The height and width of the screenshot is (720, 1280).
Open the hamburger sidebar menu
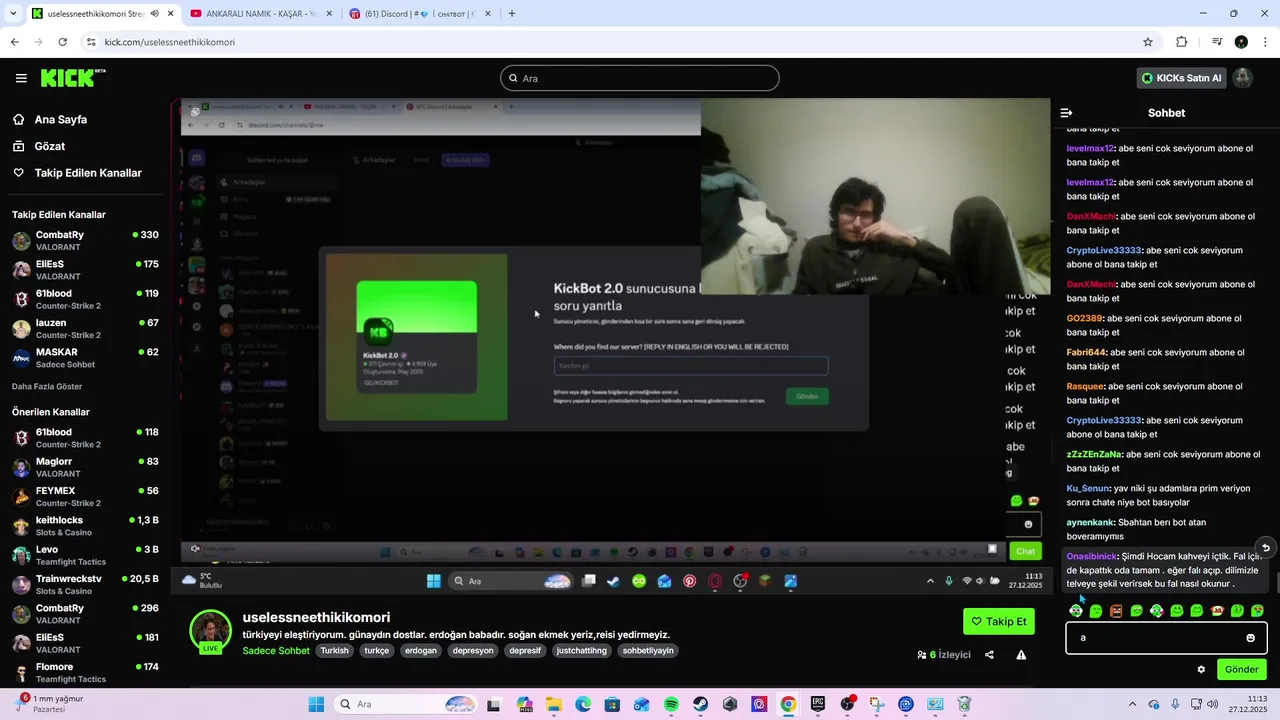(21, 78)
